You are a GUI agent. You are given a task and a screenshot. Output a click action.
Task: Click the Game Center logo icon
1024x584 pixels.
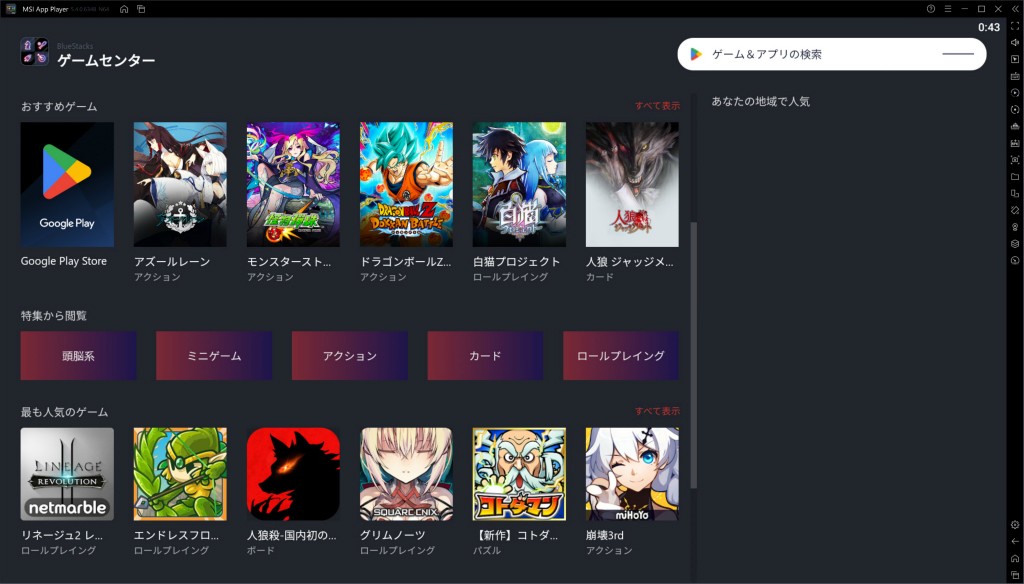35,52
